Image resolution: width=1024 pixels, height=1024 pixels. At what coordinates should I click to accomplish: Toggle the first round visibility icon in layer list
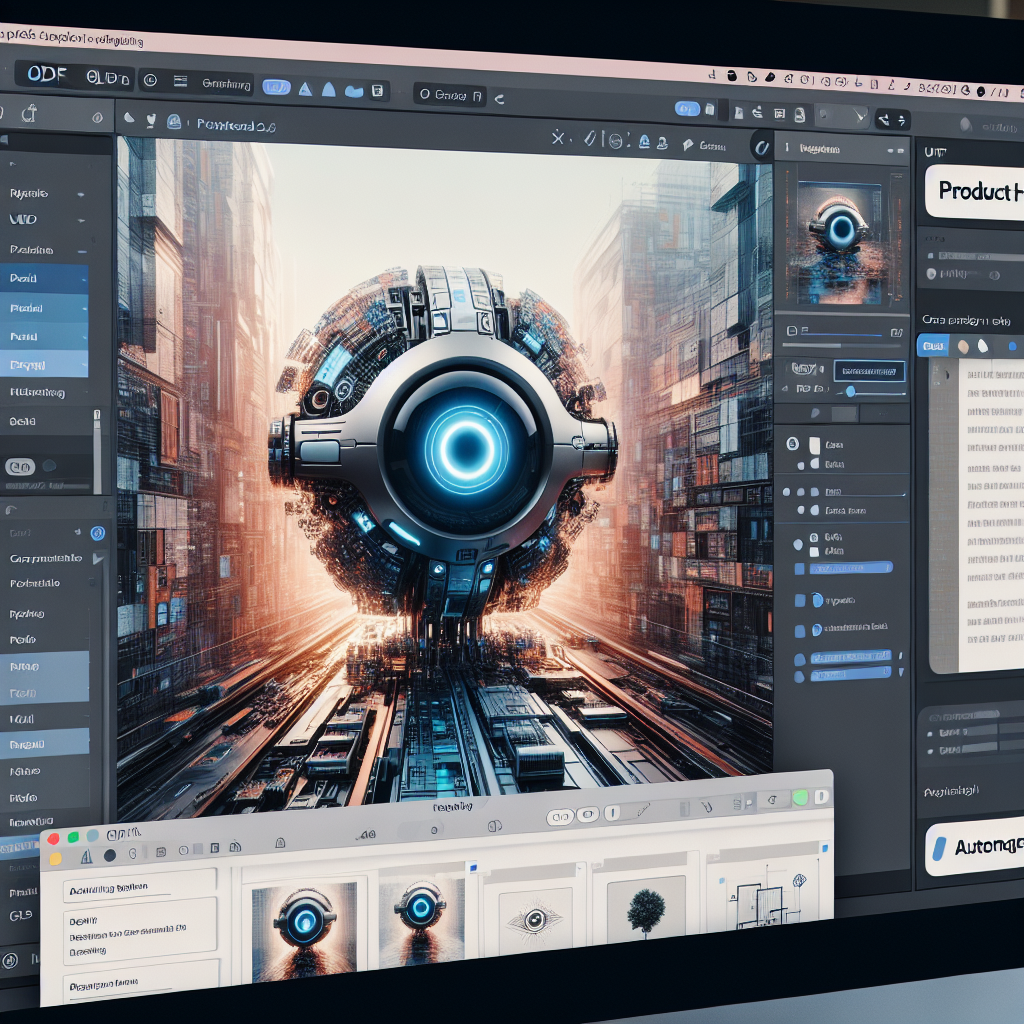[793, 442]
